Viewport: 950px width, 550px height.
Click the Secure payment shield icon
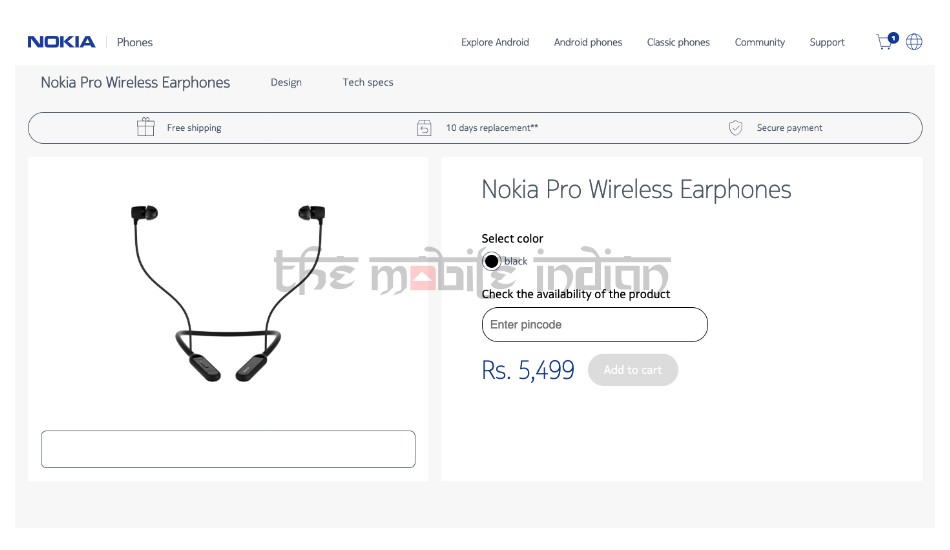735,128
